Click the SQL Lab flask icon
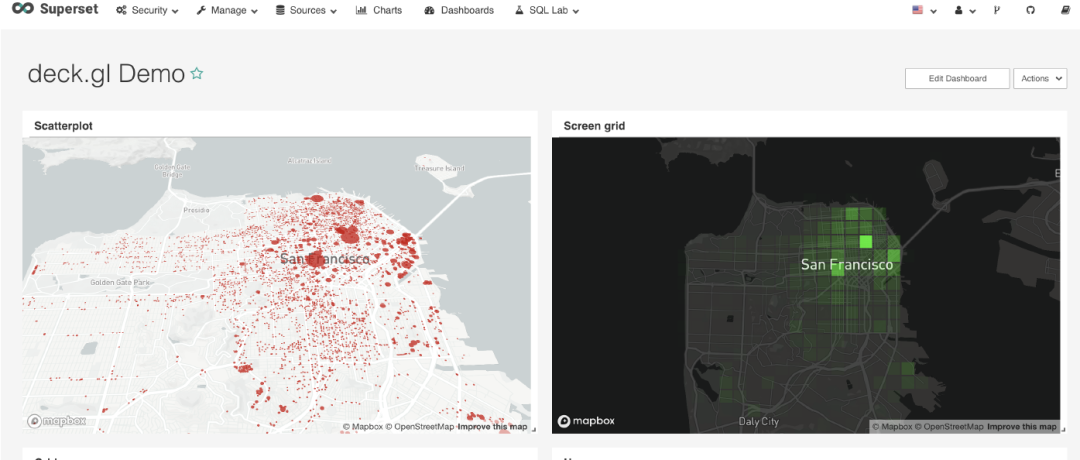 point(519,10)
